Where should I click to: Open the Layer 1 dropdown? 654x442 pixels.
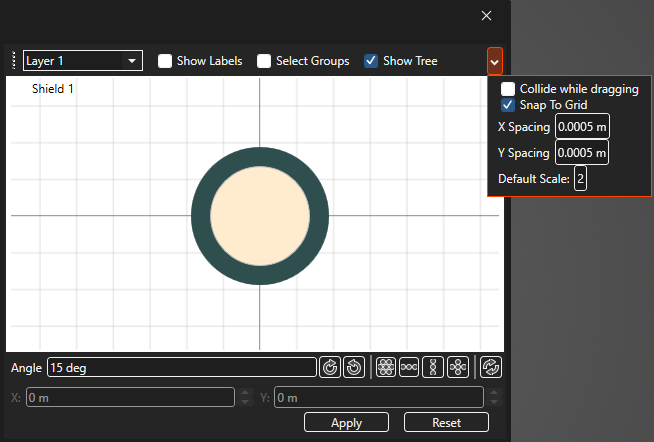pyautogui.click(x=83, y=61)
